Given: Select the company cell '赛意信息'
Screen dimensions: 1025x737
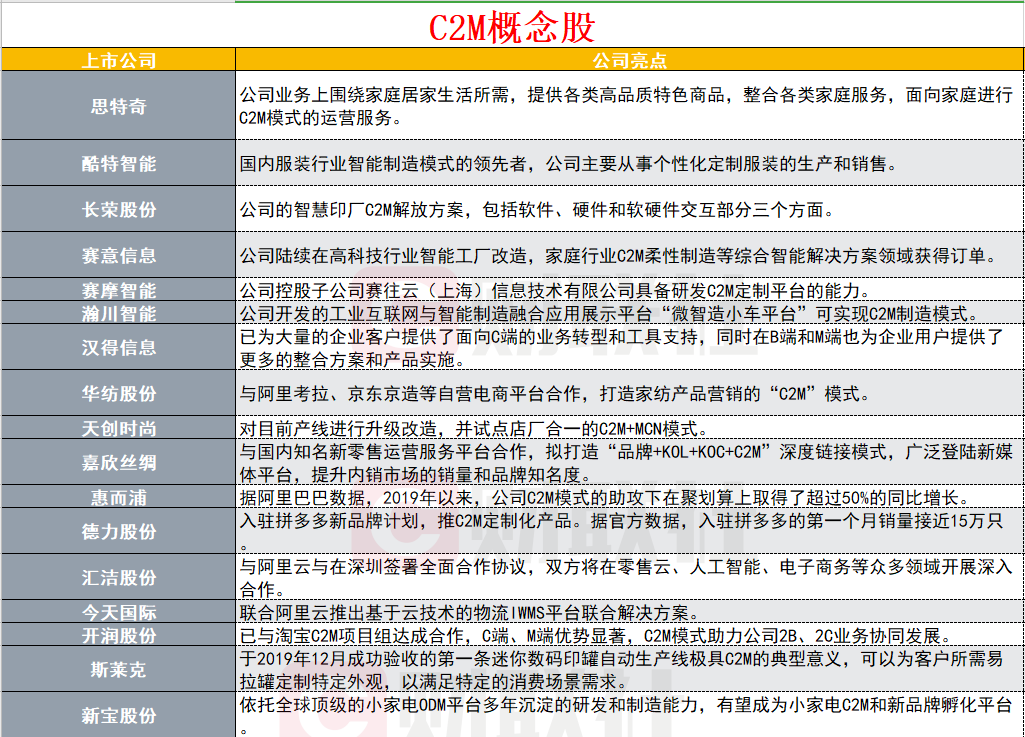Looking at the screenshot, I should [x=118, y=255].
